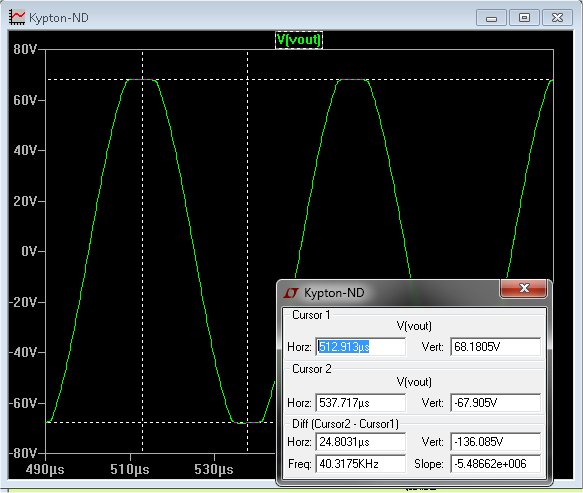Click Diff Horz field 24.8031µs
Screen dimensions: 583x493
pyautogui.click(x=361, y=442)
